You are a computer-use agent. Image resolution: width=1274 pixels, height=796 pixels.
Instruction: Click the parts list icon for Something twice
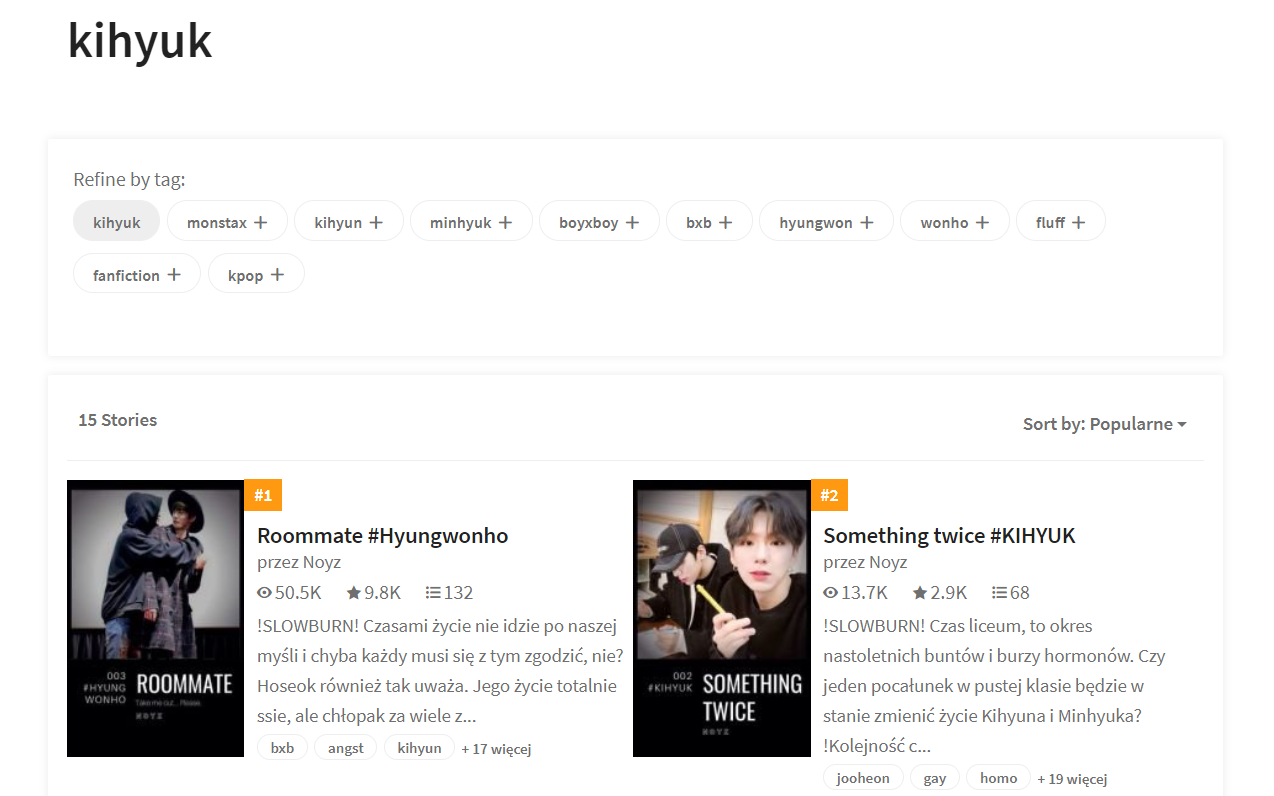point(999,593)
